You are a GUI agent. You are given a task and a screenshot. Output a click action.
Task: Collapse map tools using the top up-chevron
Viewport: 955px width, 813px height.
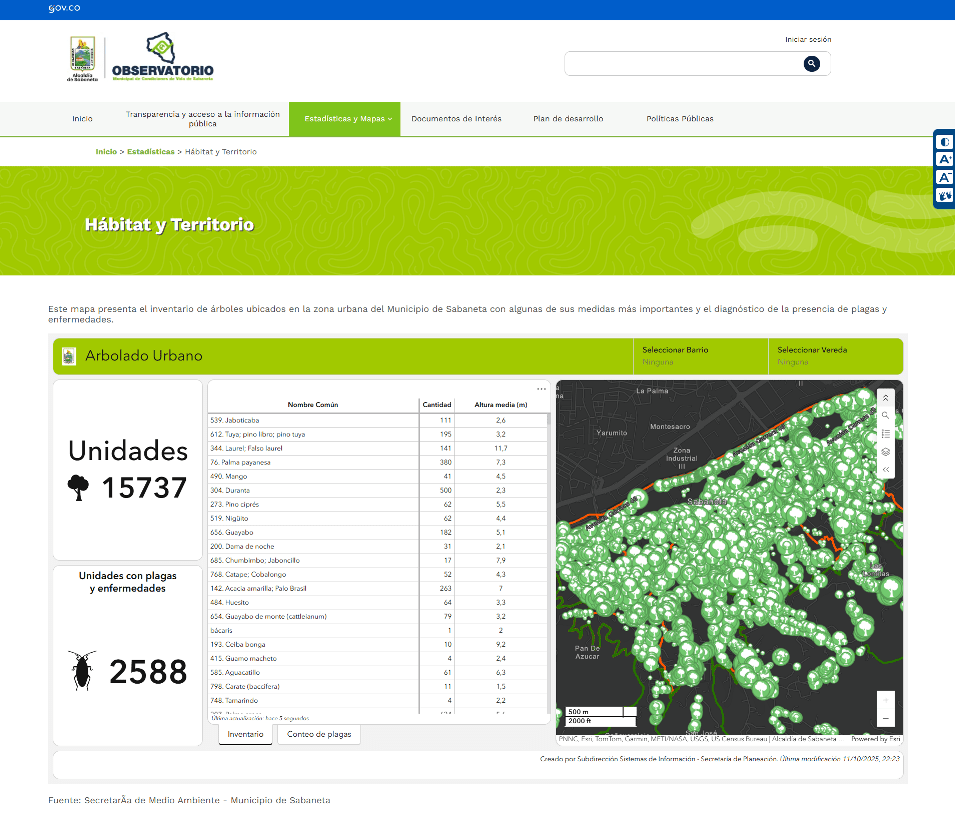(x=885, y=398)
